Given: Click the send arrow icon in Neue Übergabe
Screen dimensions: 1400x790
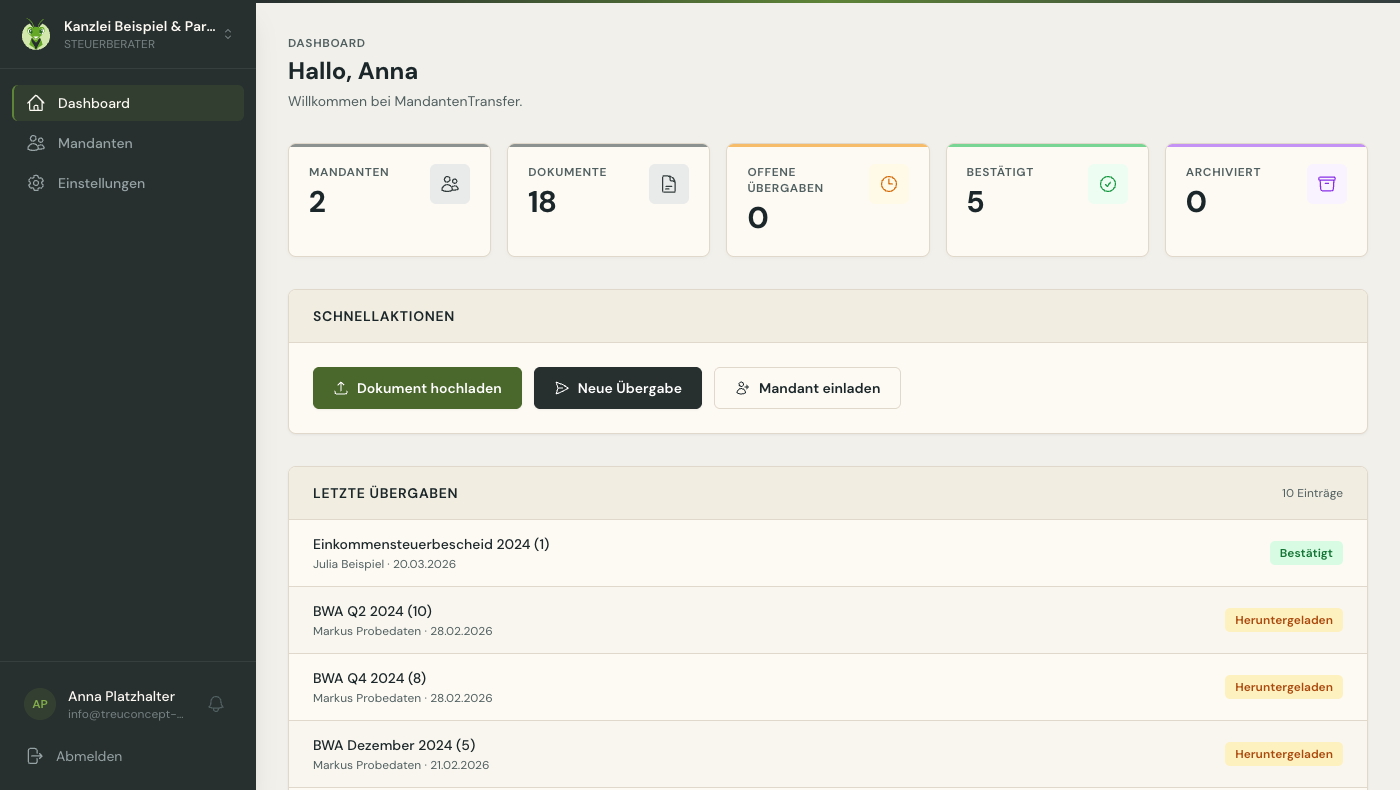Looking at the screenshot, I should [562, 388].
